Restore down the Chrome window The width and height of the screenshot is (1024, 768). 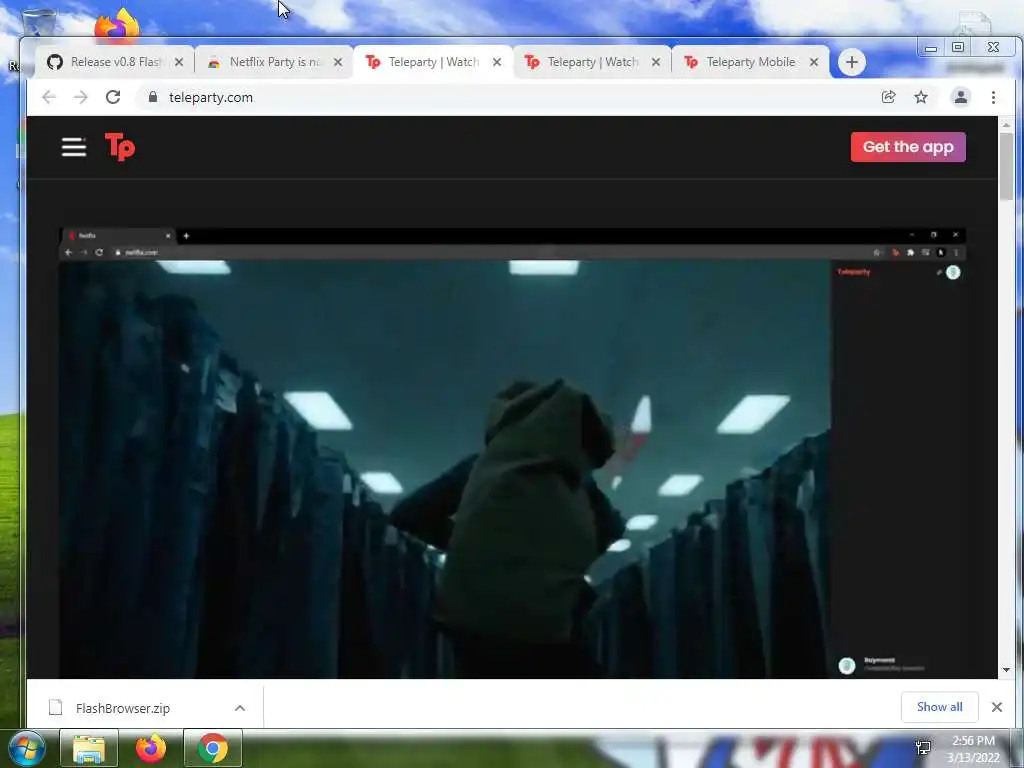click(958, 48)
